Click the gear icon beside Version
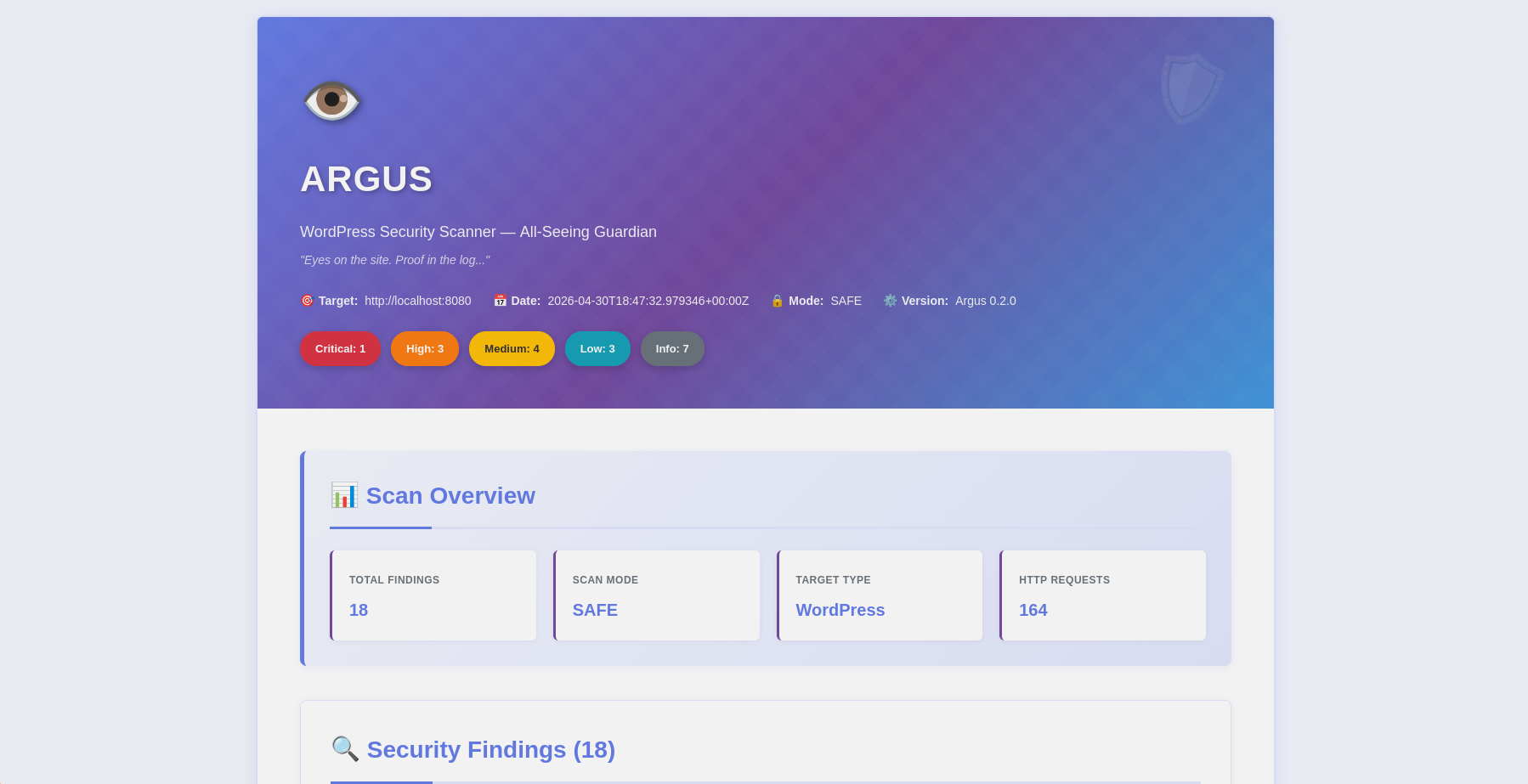This screenshot has height=784, width=1528. point(890,301)
